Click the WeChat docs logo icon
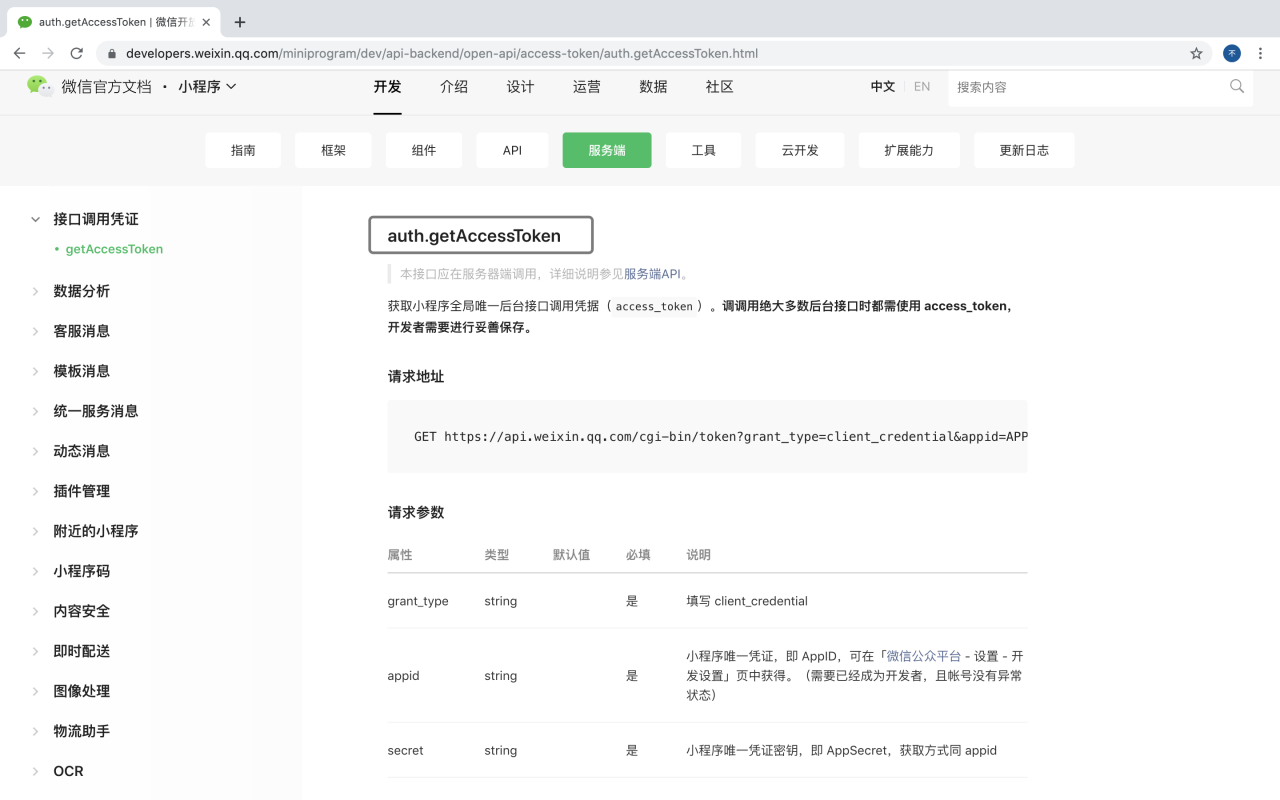This screenshot has height=800, width=1280. pos(38,87)
